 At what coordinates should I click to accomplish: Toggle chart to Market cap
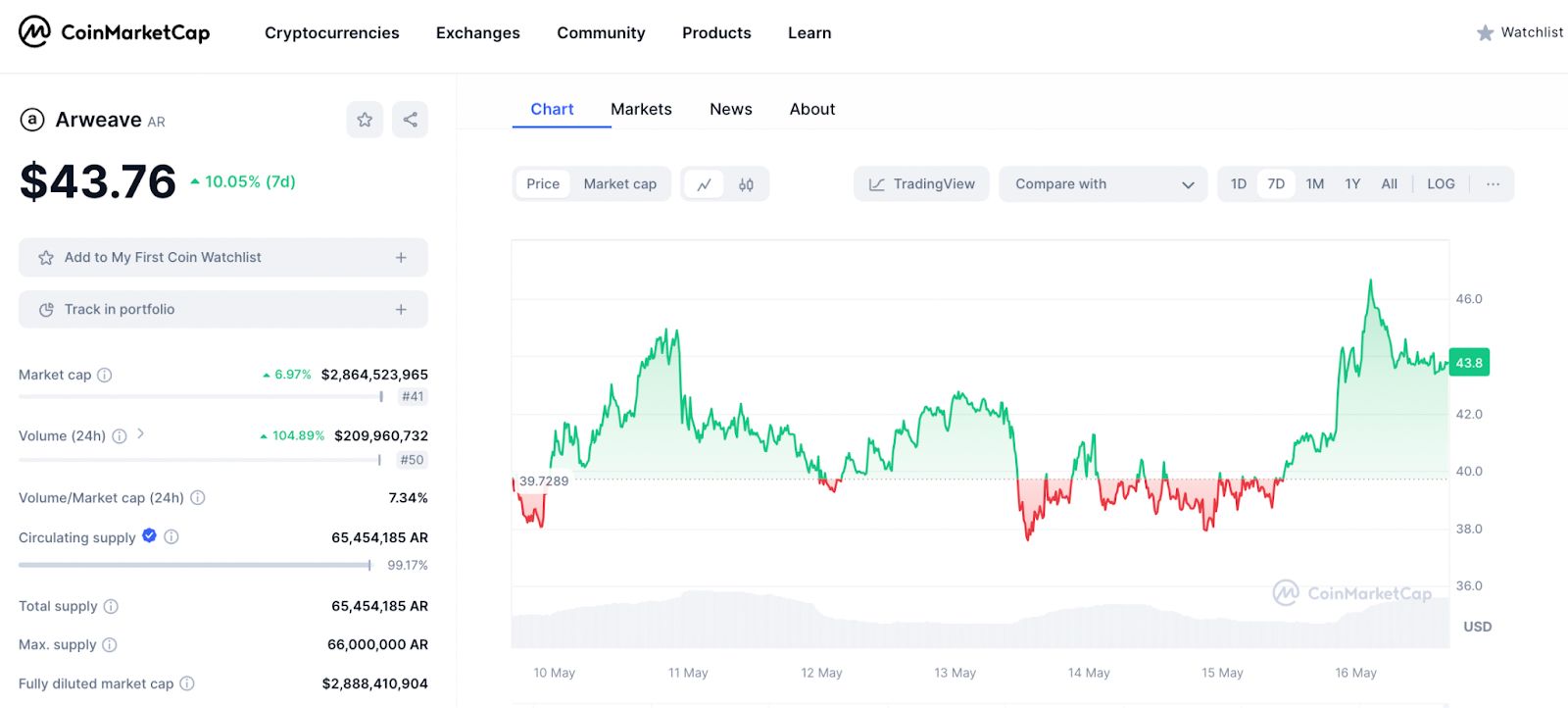(x=620, y=184)
